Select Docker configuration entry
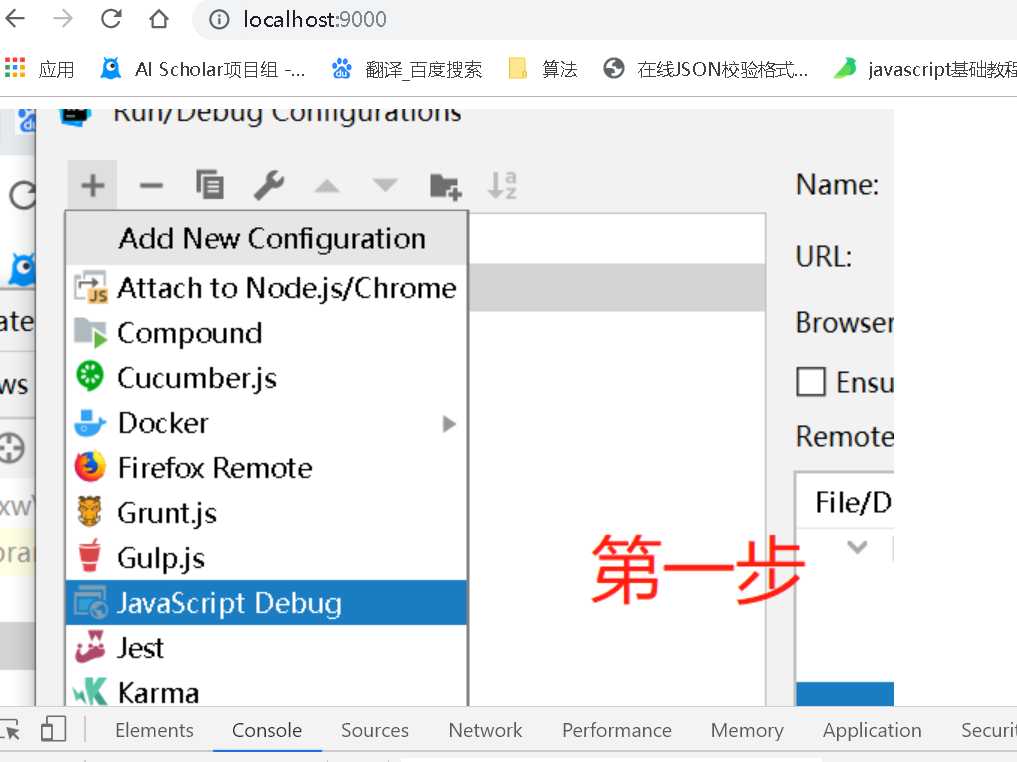 tap(267, 423)
